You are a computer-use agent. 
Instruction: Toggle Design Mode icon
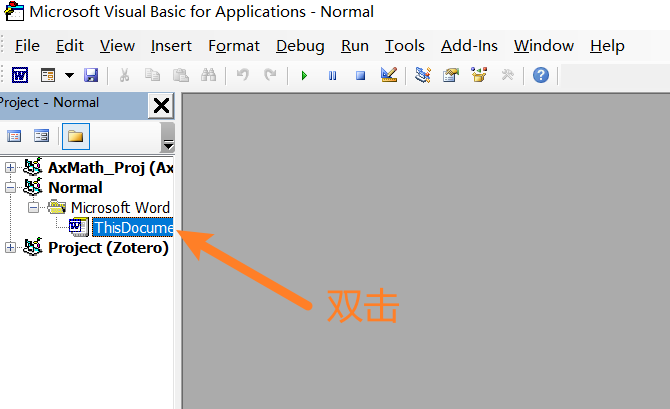389,75
